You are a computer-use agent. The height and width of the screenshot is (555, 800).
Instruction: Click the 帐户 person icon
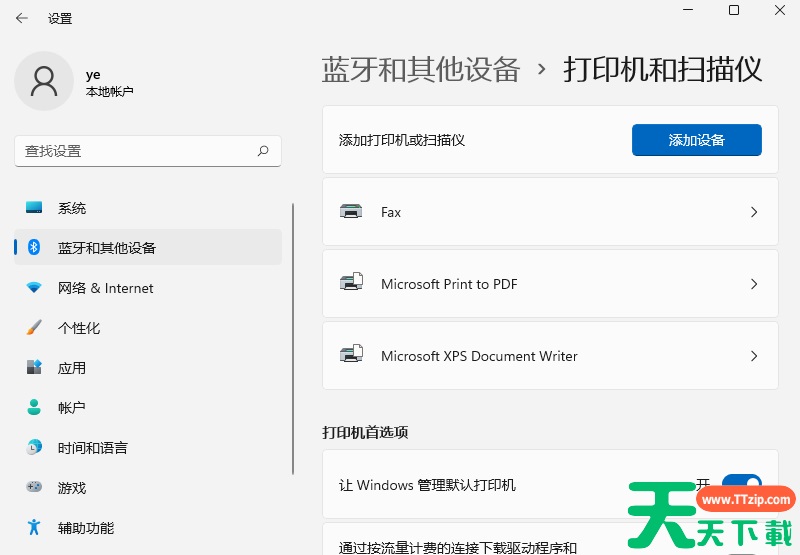[34, 407]
